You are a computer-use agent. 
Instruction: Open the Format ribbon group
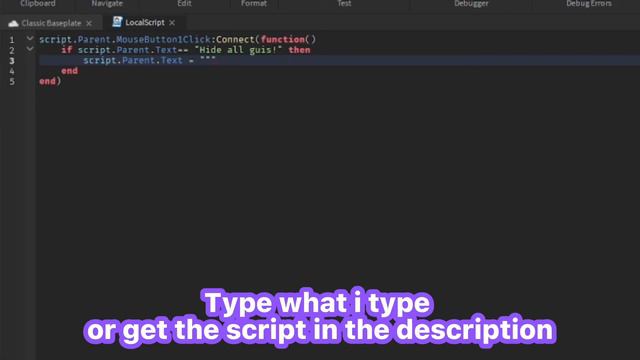pyautogui.click(x=253, y=3)
